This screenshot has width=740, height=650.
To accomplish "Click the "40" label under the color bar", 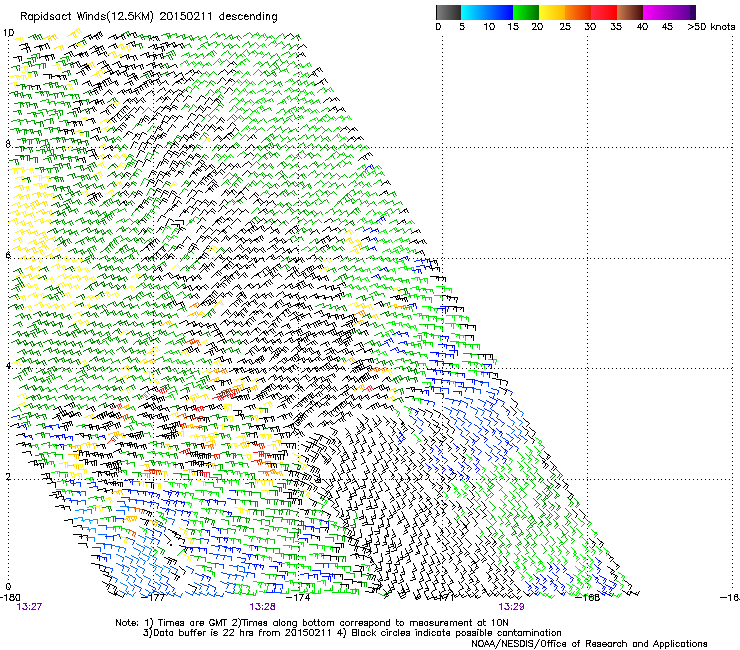I will pos(642,27).
